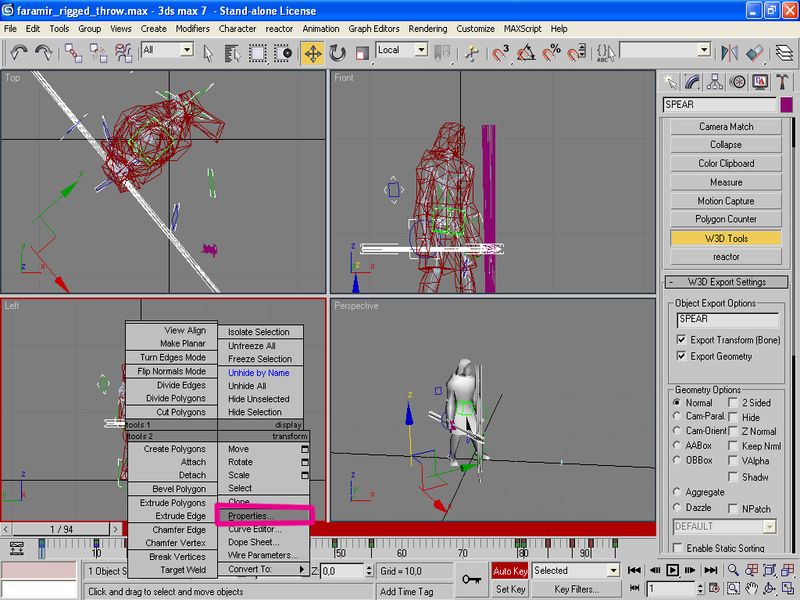Switch to the Motion command panel tab

(x=737, y=82)
